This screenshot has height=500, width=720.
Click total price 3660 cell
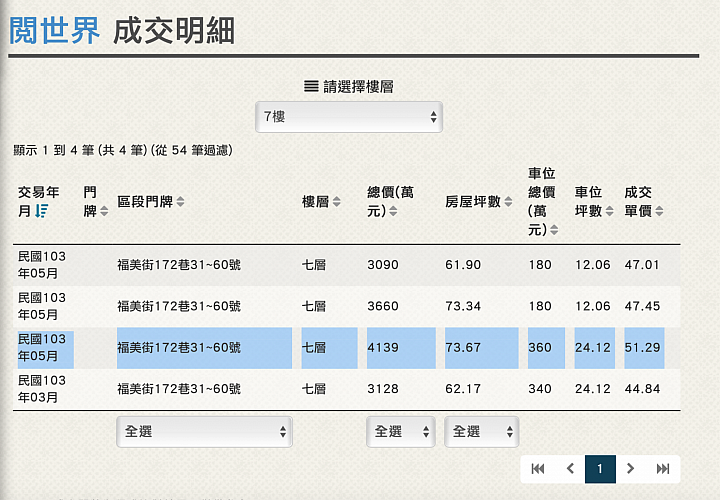tap(382, 306)
